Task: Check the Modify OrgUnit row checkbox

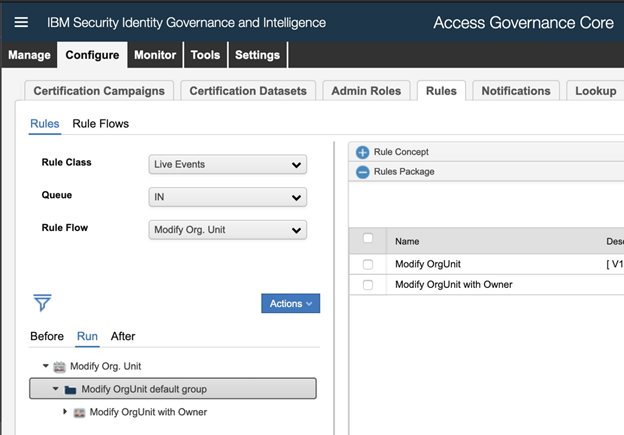Action: point(368,264)
